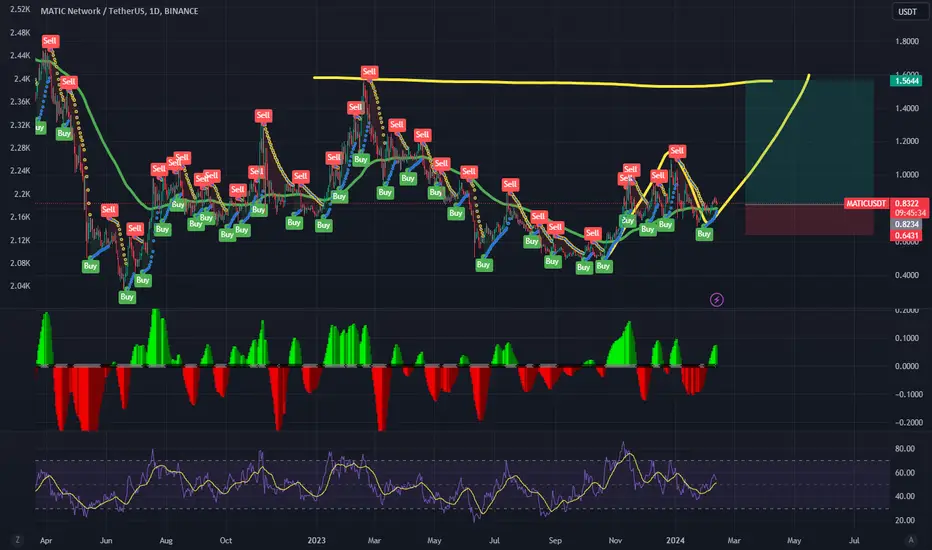Click the 0.8322 current price label
Image resolution: width=932 pixels, height=550 pixels.
[907, 203]
